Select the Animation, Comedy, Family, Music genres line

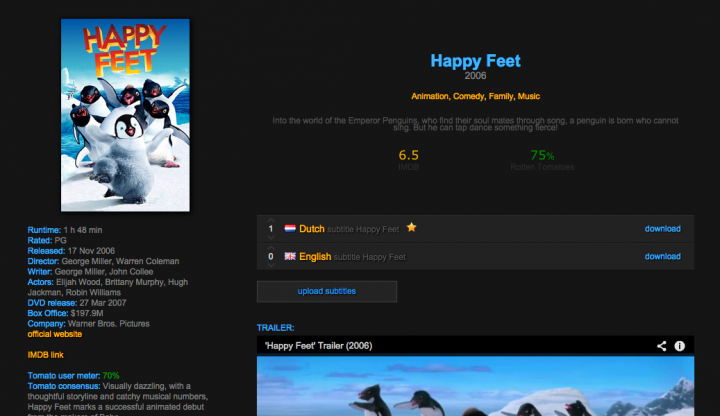tap(475, 96)
